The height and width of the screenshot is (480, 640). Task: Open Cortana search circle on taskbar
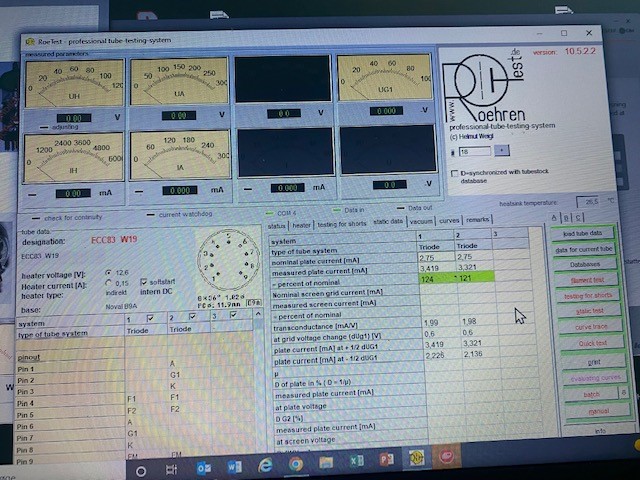tap(141, 471)
